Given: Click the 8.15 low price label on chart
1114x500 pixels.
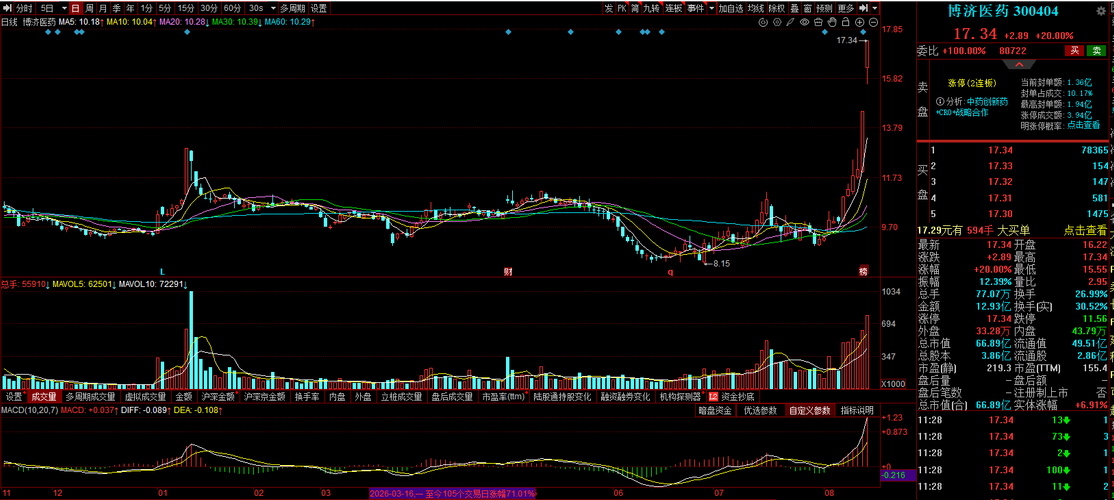Looking at the screenshot, I should click(721, 263).
